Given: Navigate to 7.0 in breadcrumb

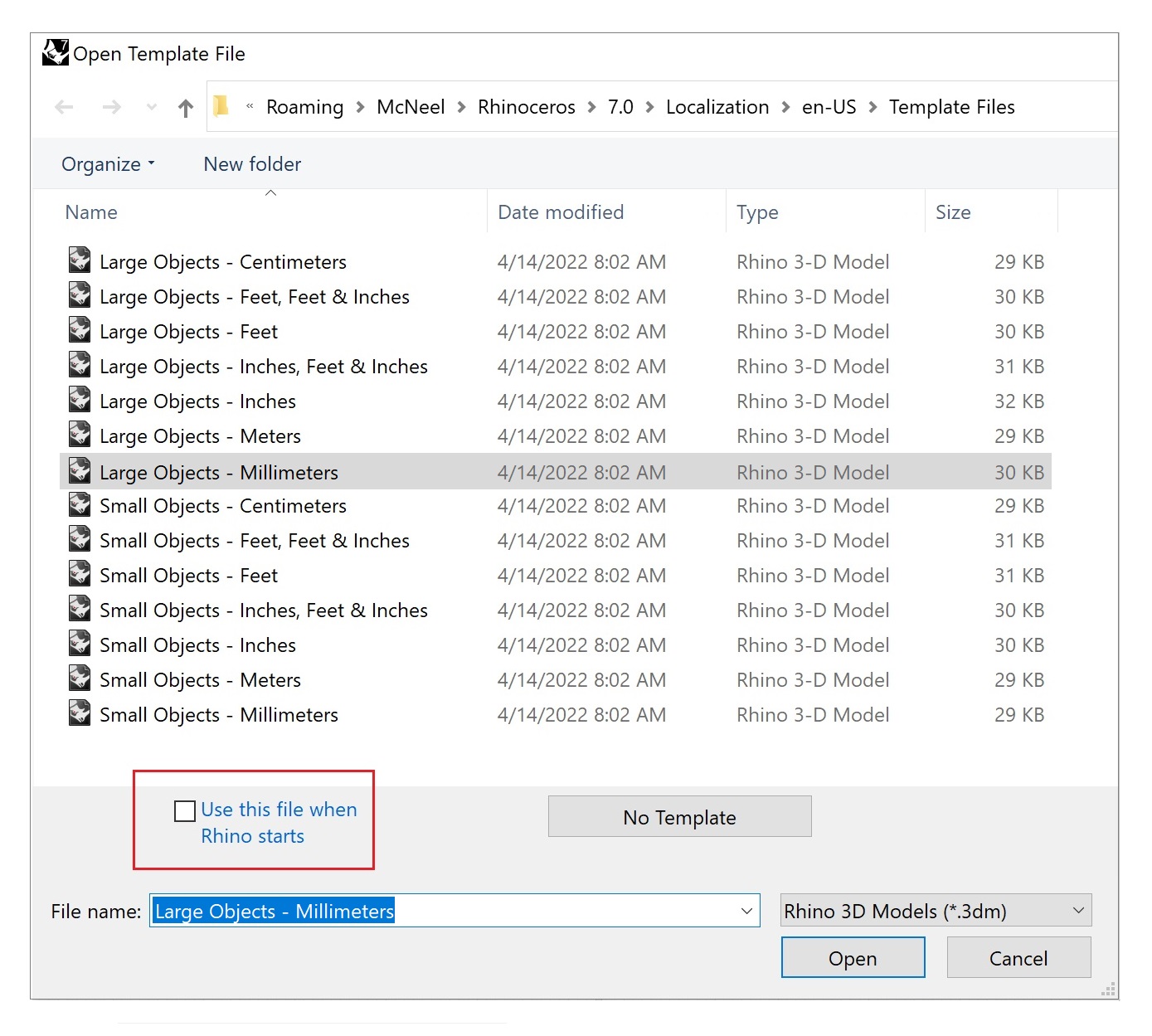Looking at the screenshot, I should [620, 107].
